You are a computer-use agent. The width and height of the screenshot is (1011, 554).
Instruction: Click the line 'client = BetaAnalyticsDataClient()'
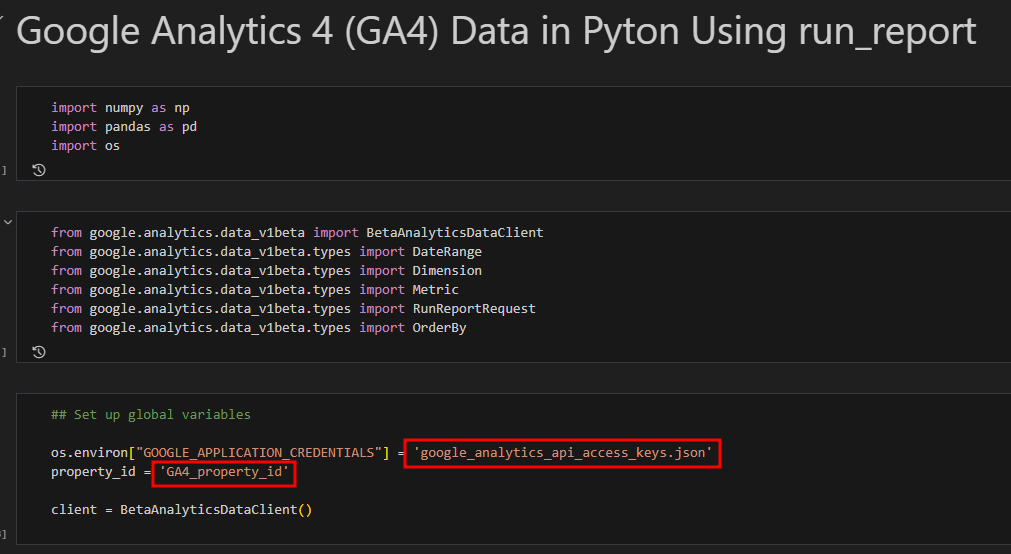(181, 509)
